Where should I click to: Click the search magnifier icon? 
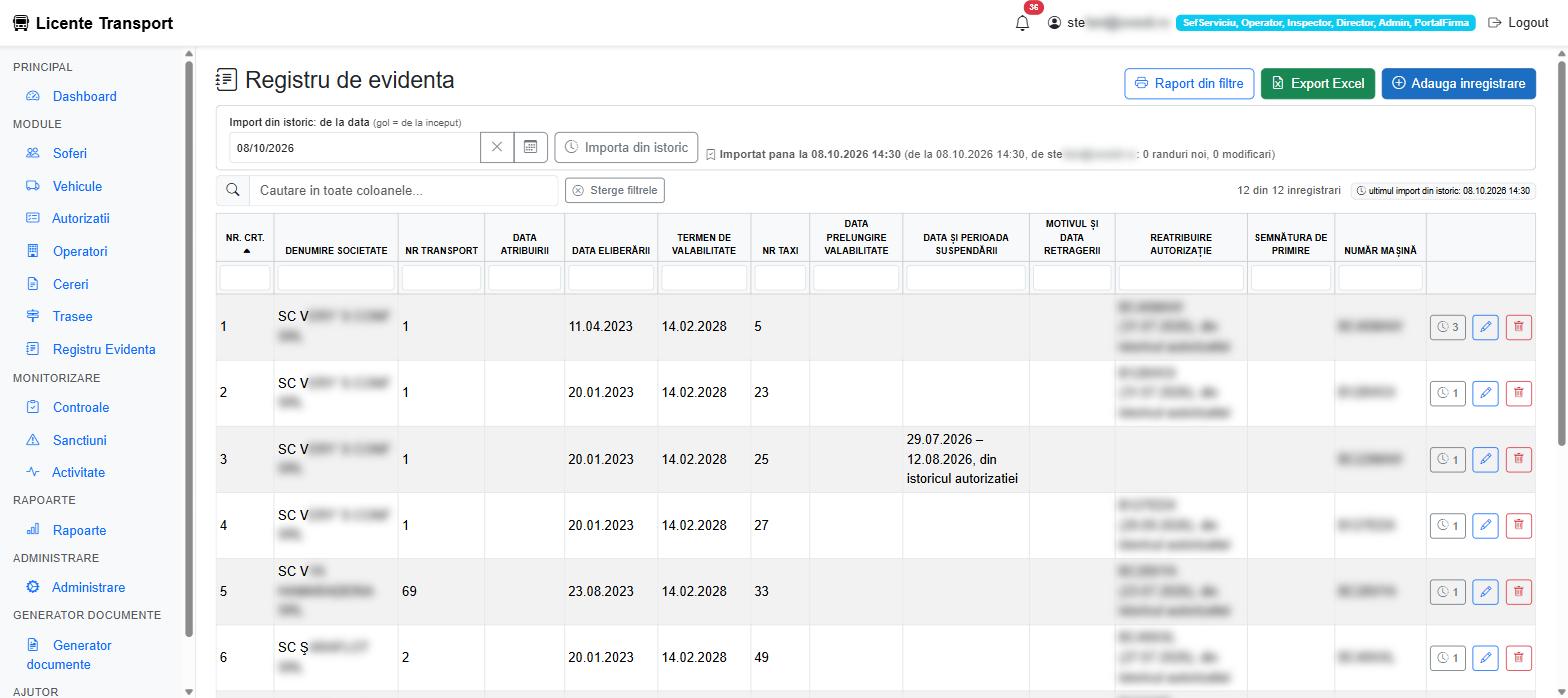[x=233, y=190]
